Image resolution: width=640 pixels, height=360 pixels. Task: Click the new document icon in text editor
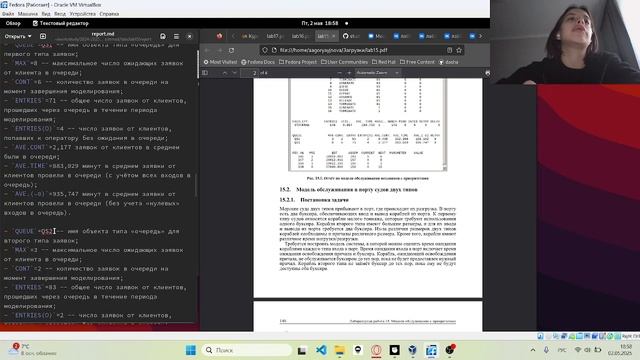(x=43, y=36)
